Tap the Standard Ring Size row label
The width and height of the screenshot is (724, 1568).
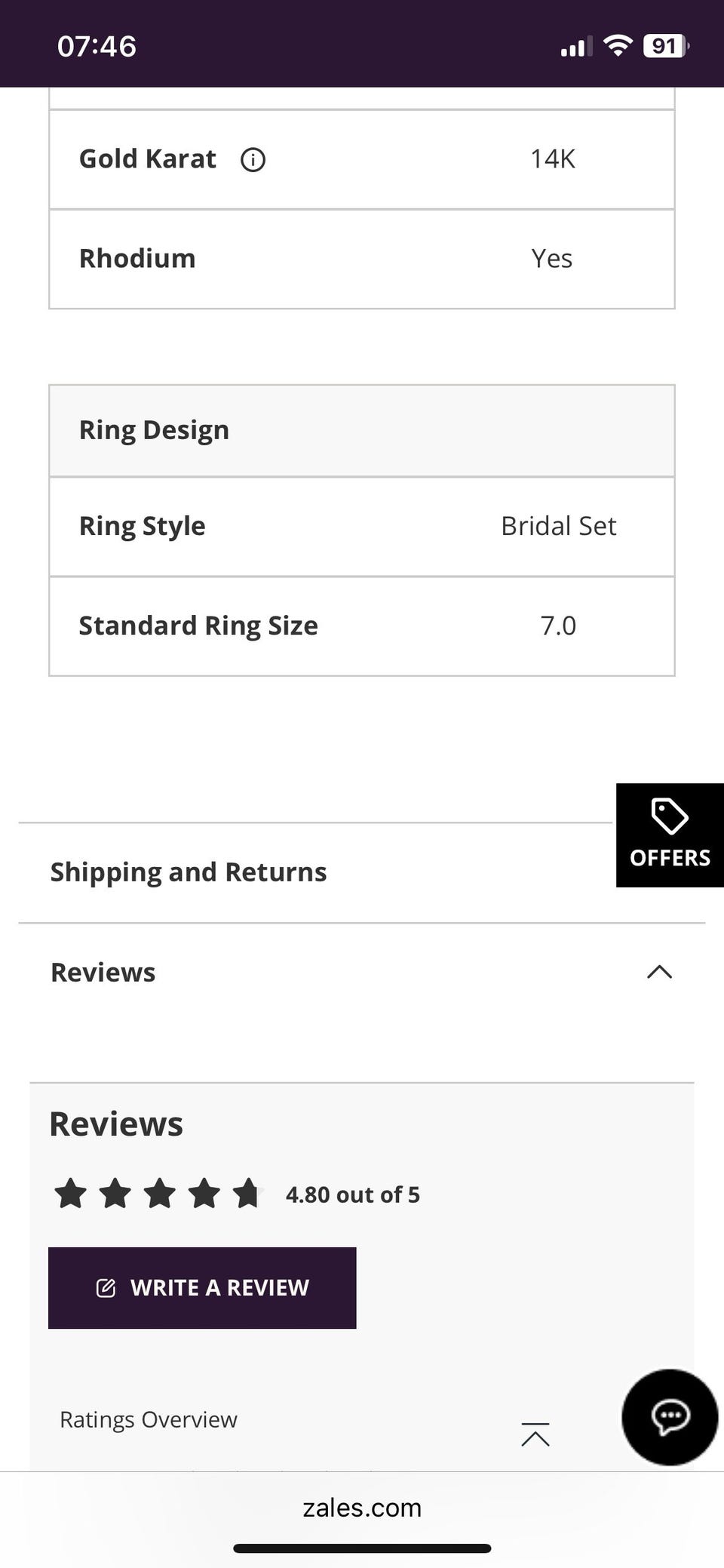click(x=198, y=626)
